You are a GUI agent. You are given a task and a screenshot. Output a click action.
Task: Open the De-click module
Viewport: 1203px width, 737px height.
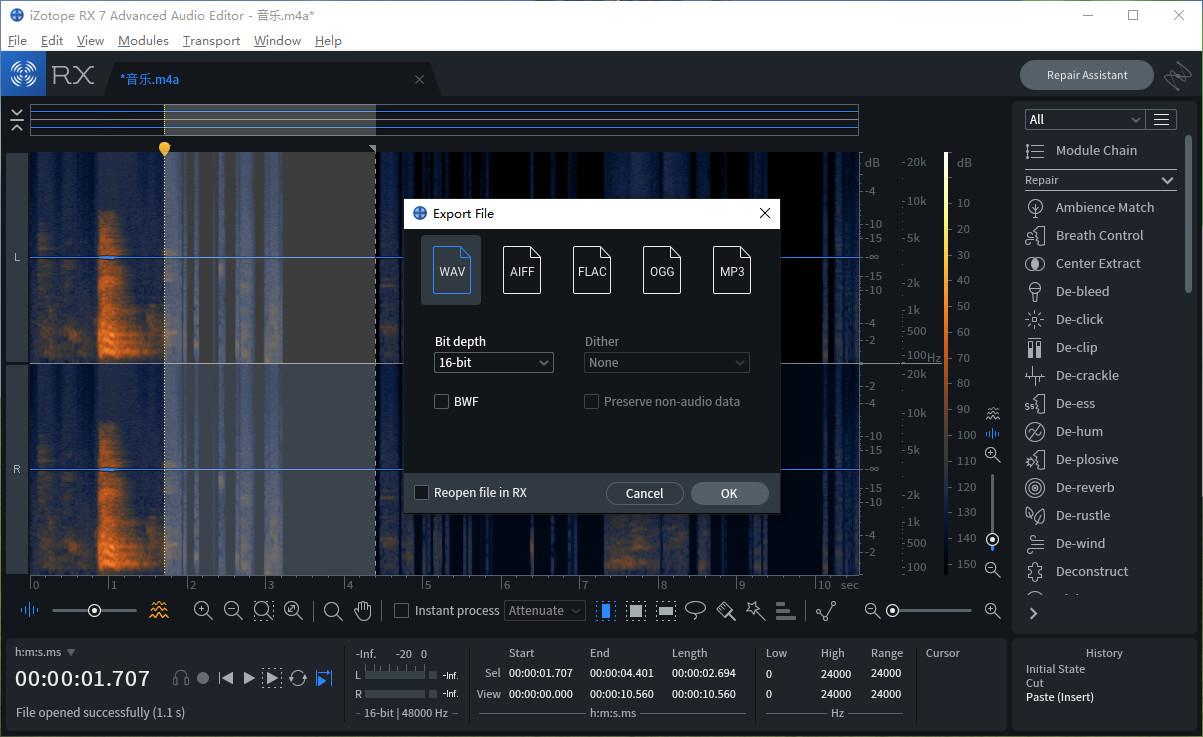point(1079,319)
